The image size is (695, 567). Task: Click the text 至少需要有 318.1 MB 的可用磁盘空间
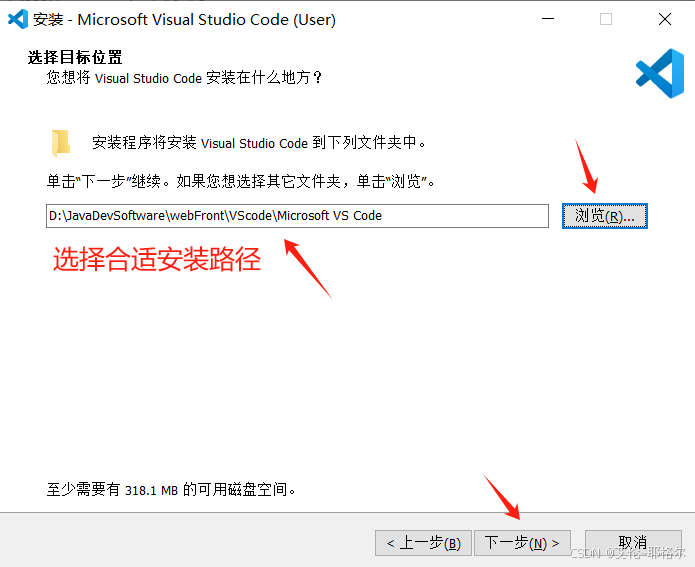point(171,489)
